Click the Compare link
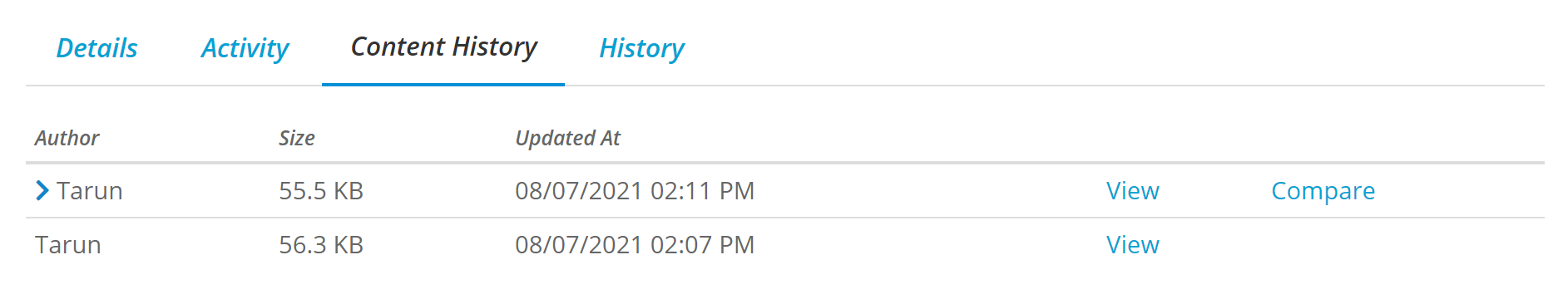The image size is (1568, 299). (x=1323, y=191)
